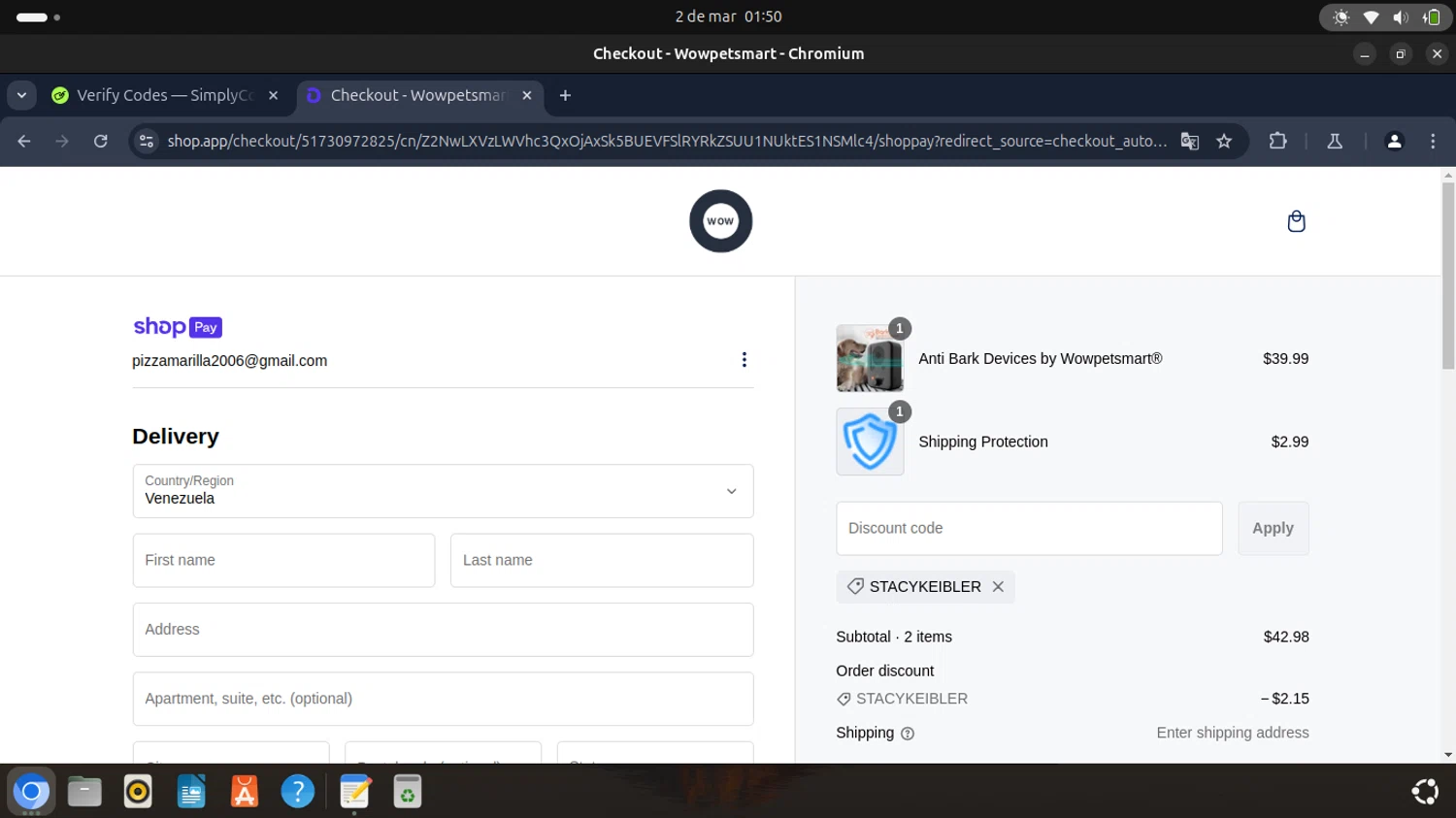This screenshot has height=818, width=1456.
Task: Open Chromium labs flask icon
Action: [x=1335, y=142]
